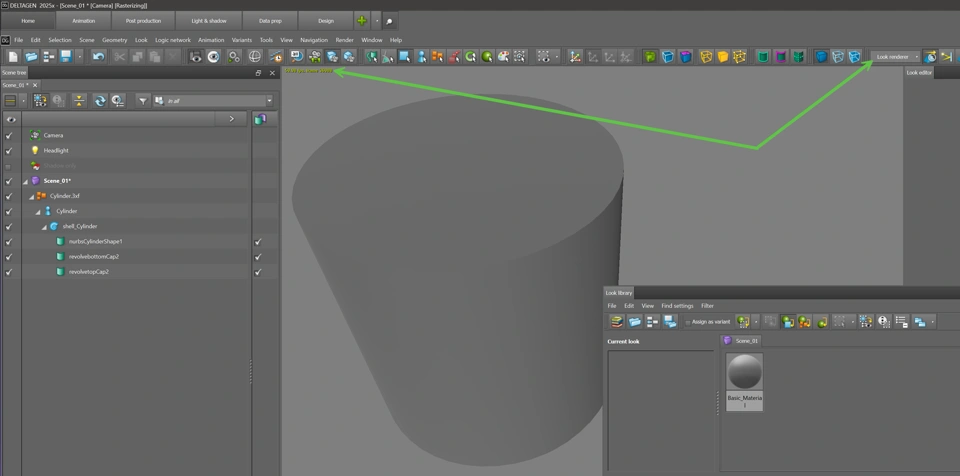Click the Save icon in main toolbar
The width and height of the screenshot is (960, 476).
click(65, 57)
